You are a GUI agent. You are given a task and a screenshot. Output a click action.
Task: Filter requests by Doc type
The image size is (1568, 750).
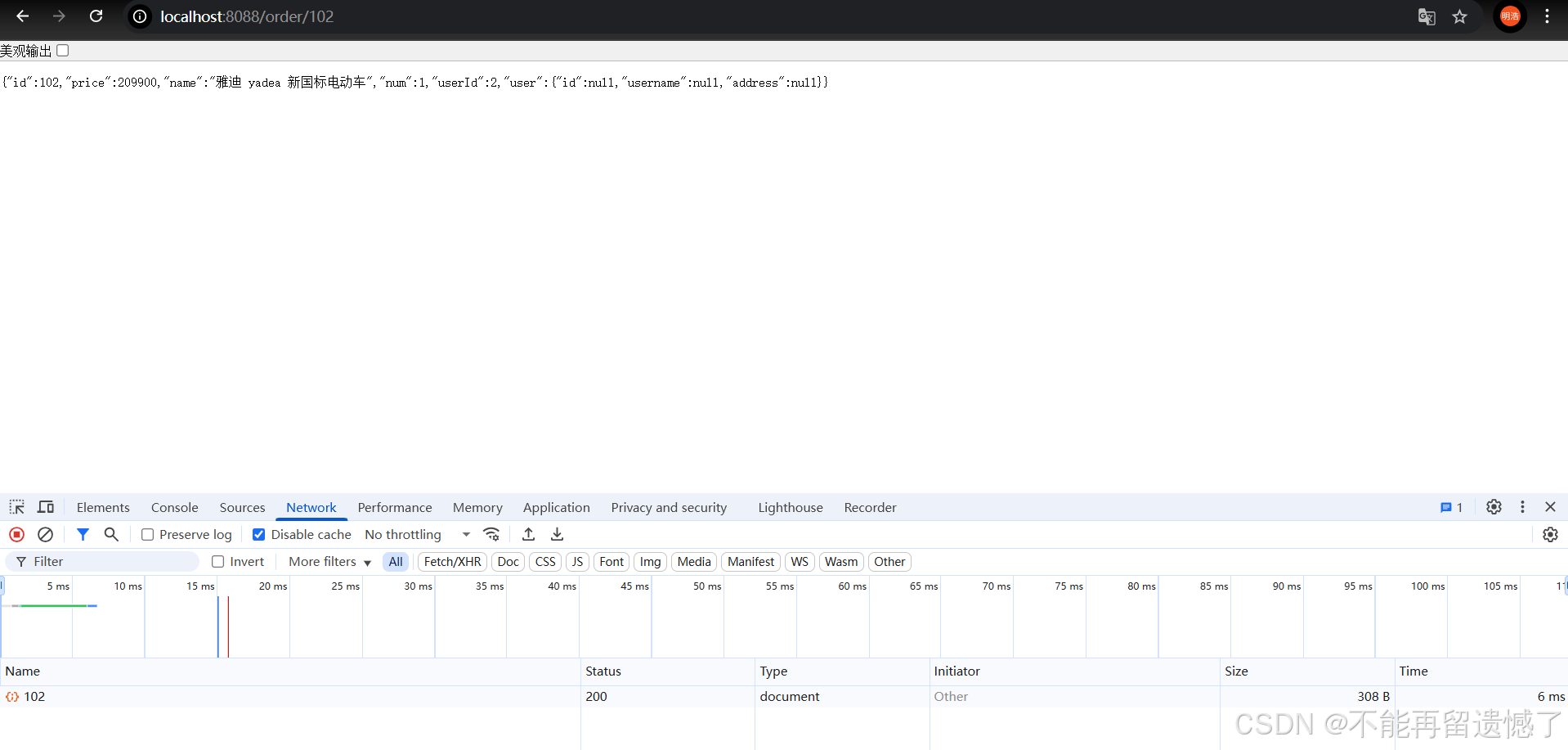point(508,561)
